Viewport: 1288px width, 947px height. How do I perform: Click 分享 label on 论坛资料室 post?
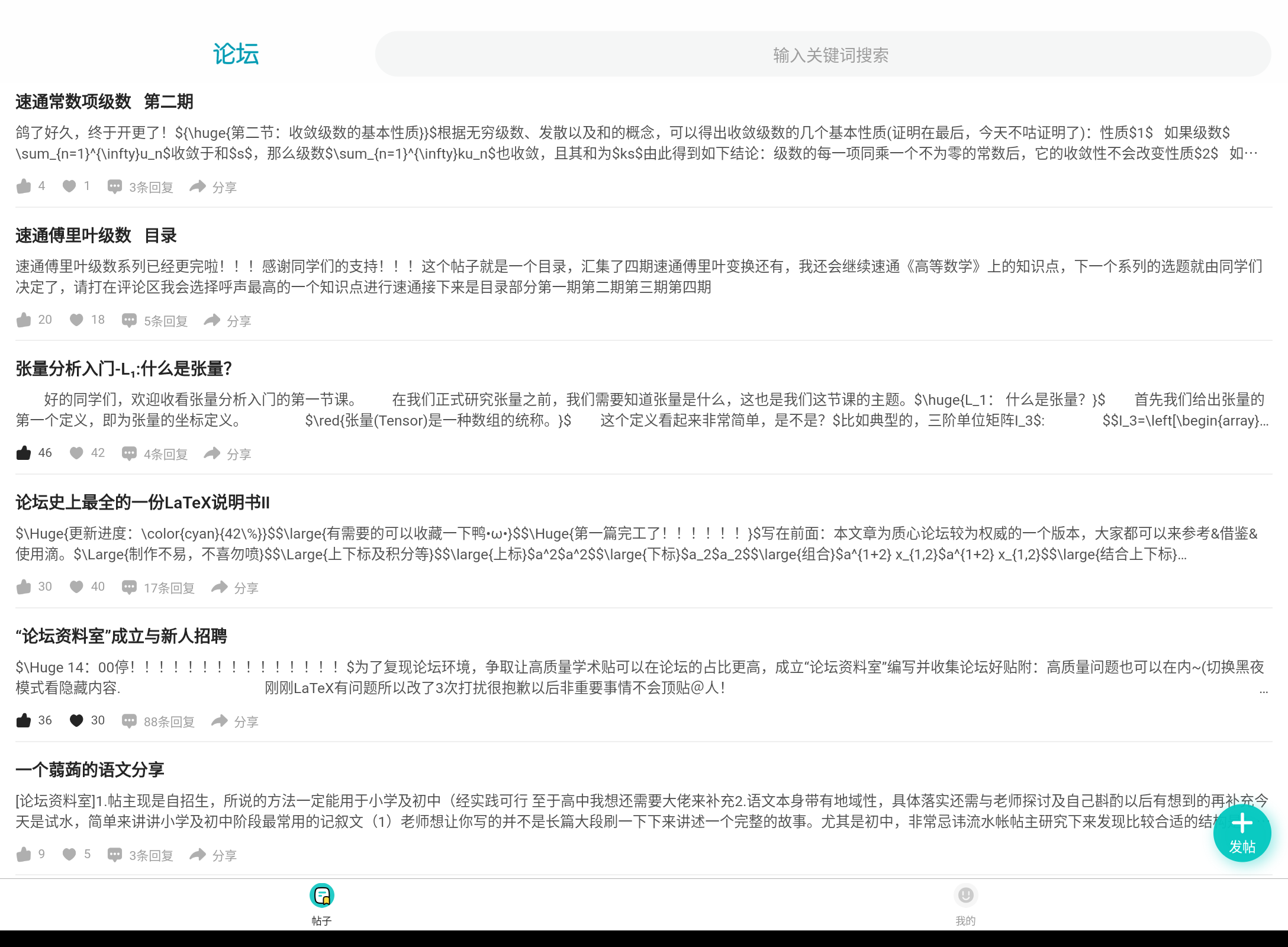coord(246,722)
